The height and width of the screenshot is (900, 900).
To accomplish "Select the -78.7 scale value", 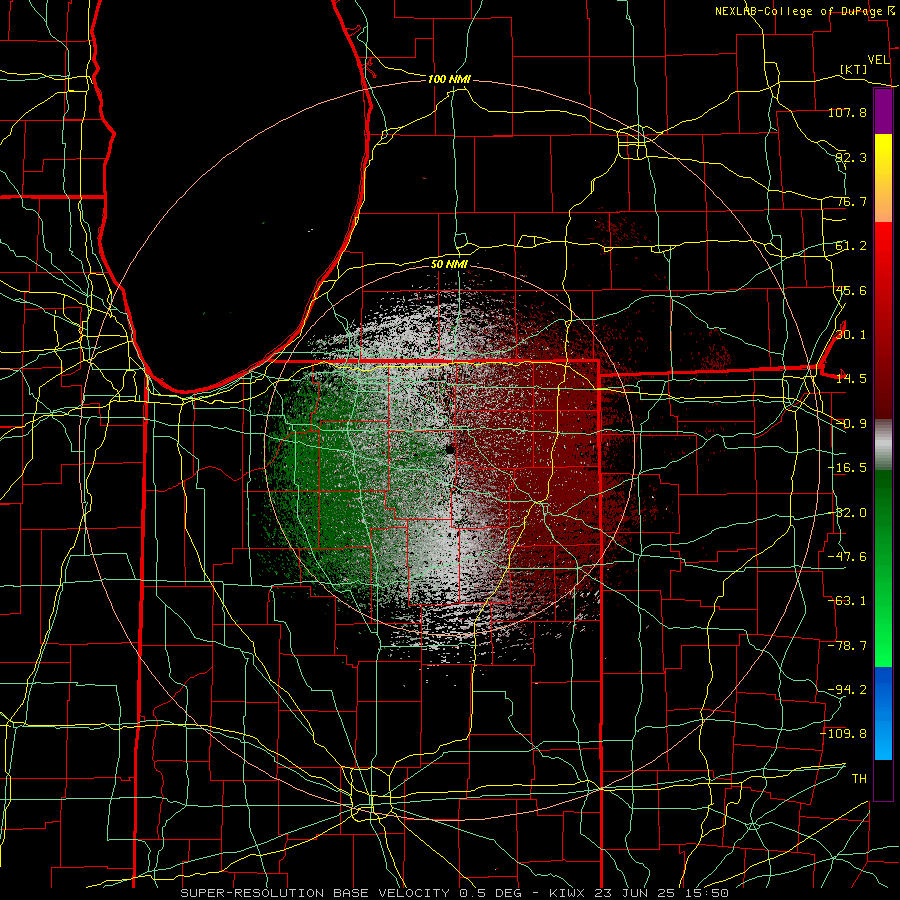I will [x=847, y=646].
